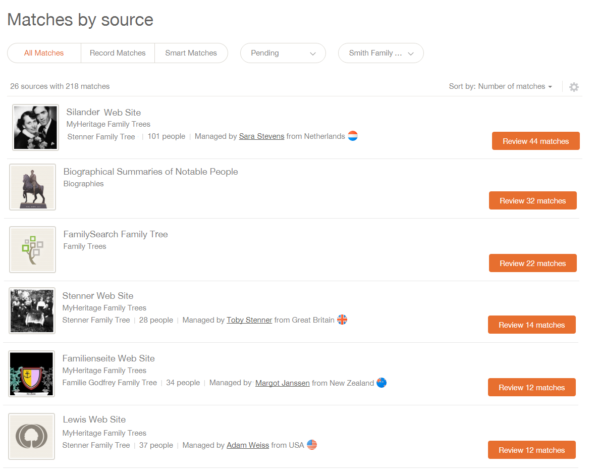Screen dimensions: 596x472
Task: Click '101 people' text in Silander row
Action: (x=166, y=136)
